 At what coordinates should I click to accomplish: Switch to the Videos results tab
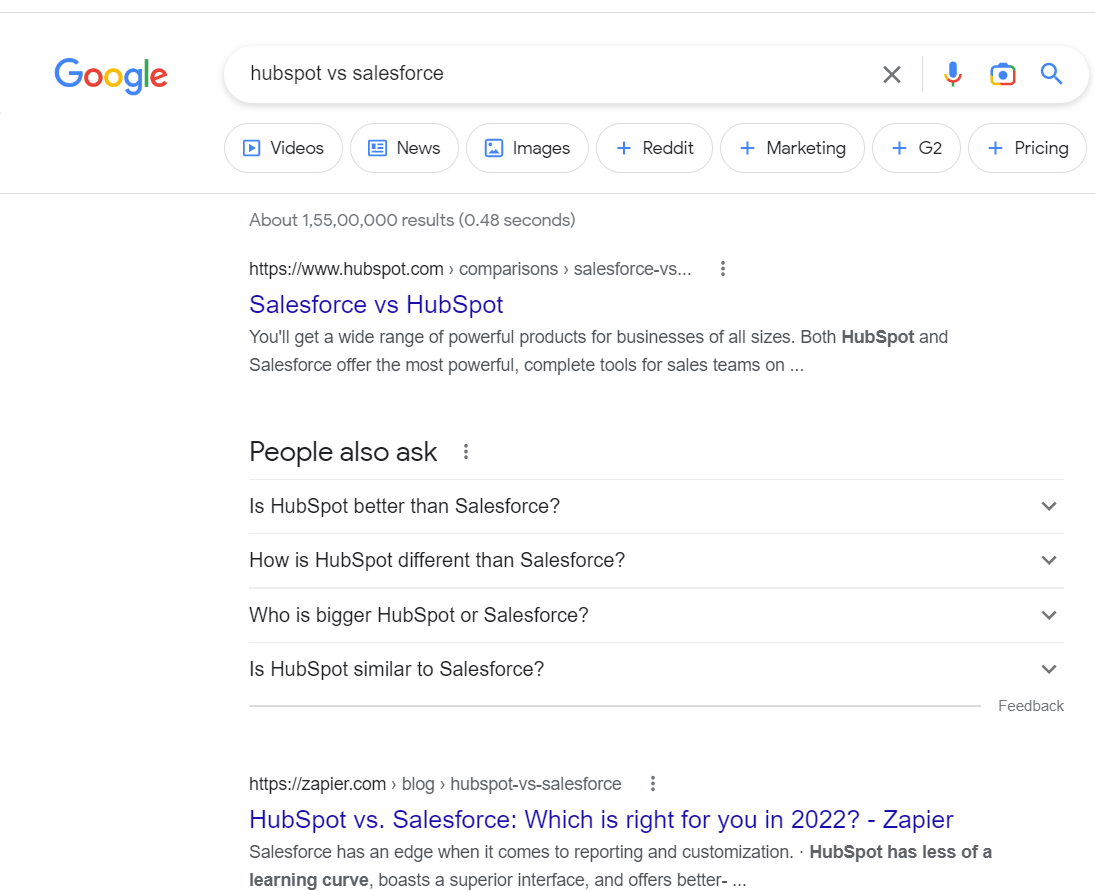point(283,147)
